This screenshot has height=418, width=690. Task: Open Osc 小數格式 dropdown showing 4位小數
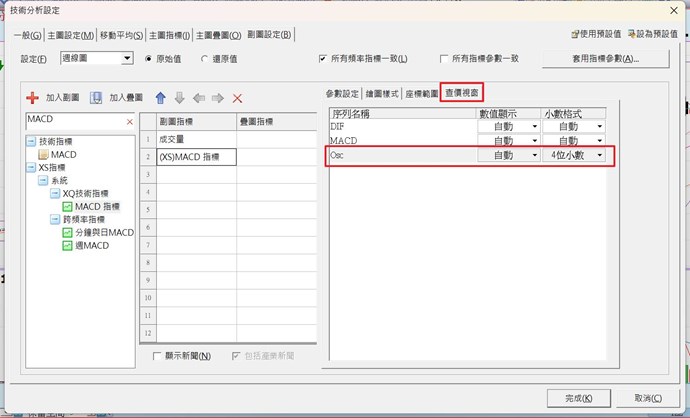[599, 156]
